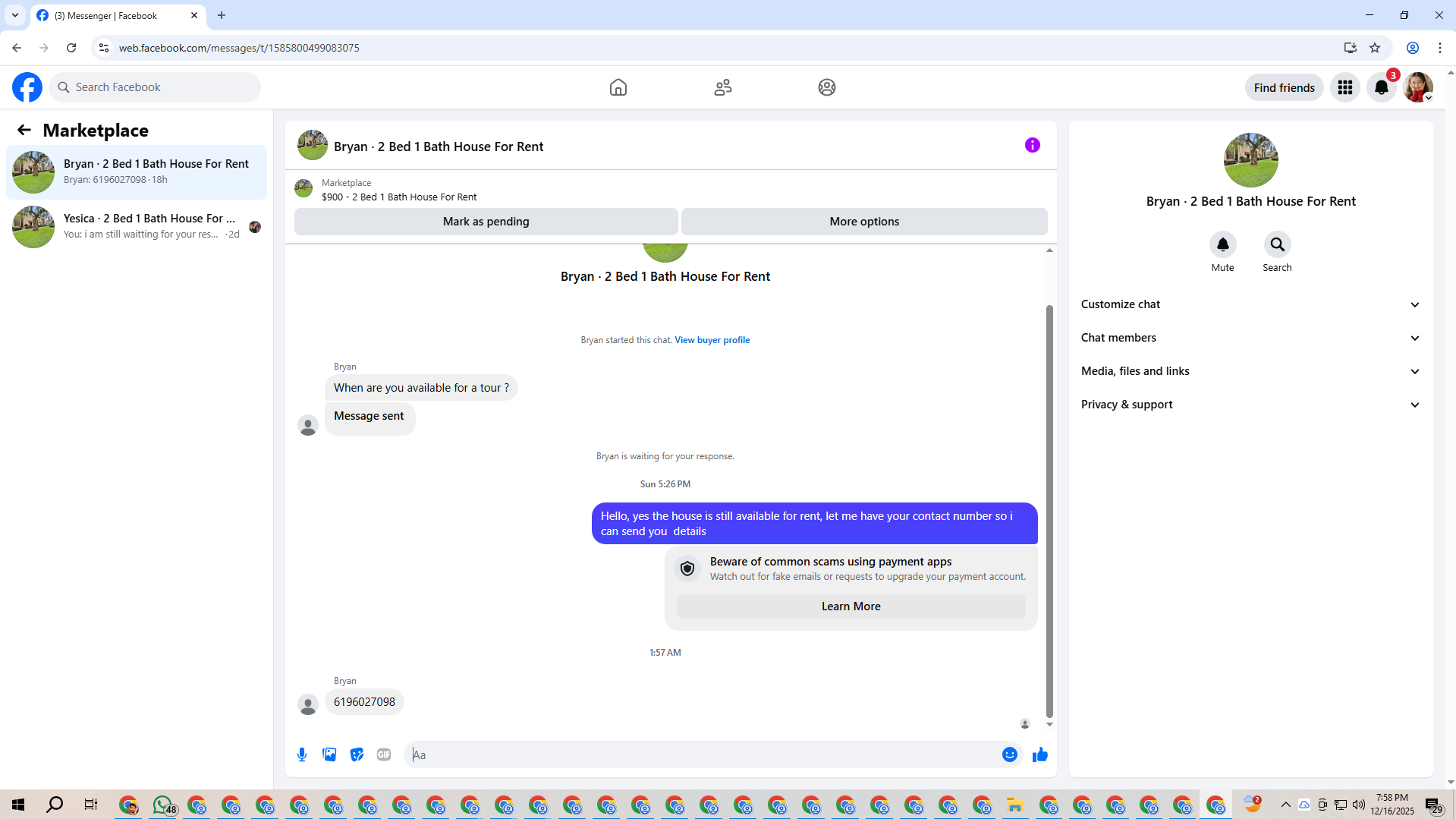Focus the message text box
Viewport: 1456px width, 819px height.
coord(704,754)
